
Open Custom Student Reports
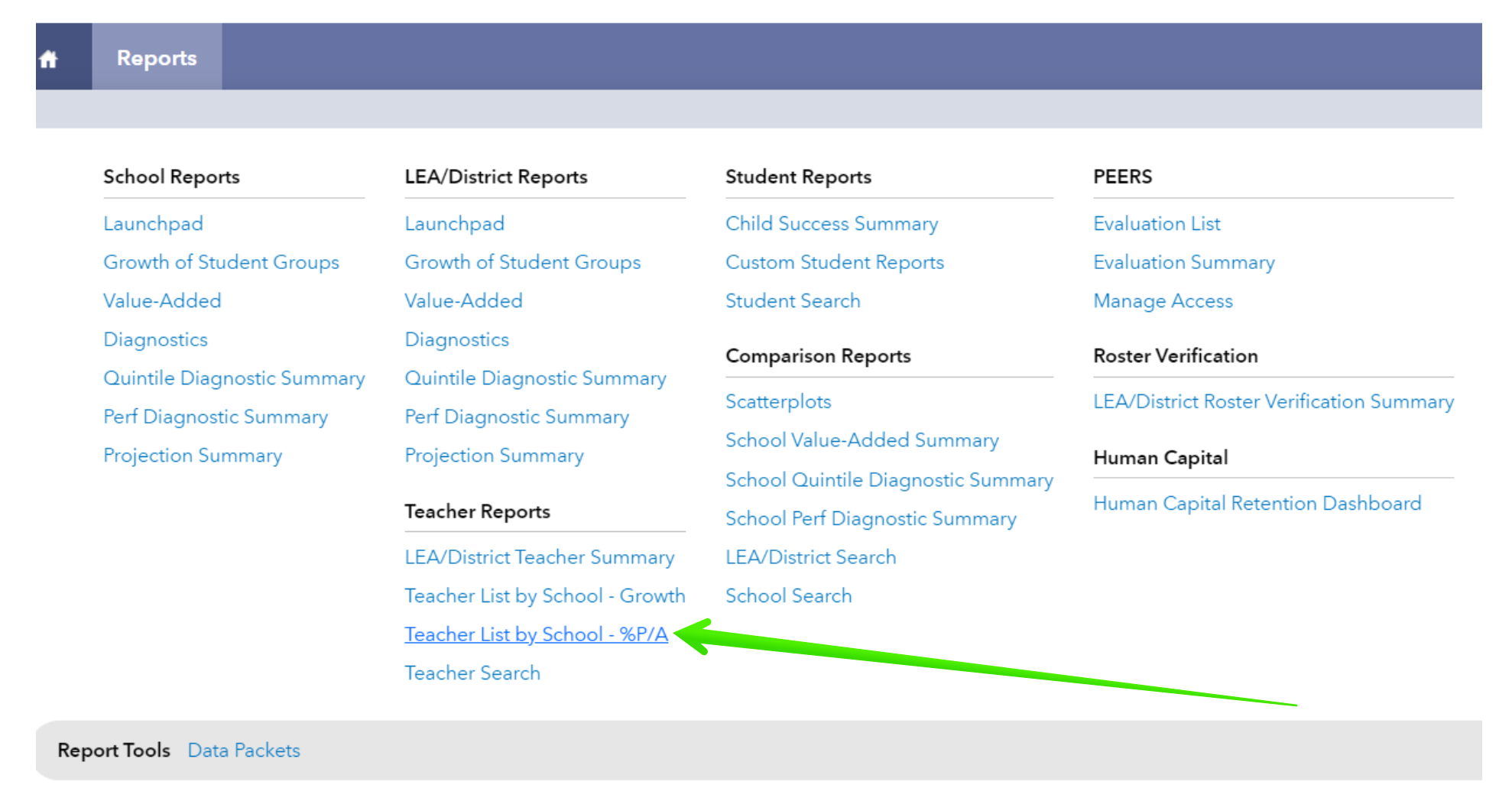pyautogui.click(x=835, y=262)
